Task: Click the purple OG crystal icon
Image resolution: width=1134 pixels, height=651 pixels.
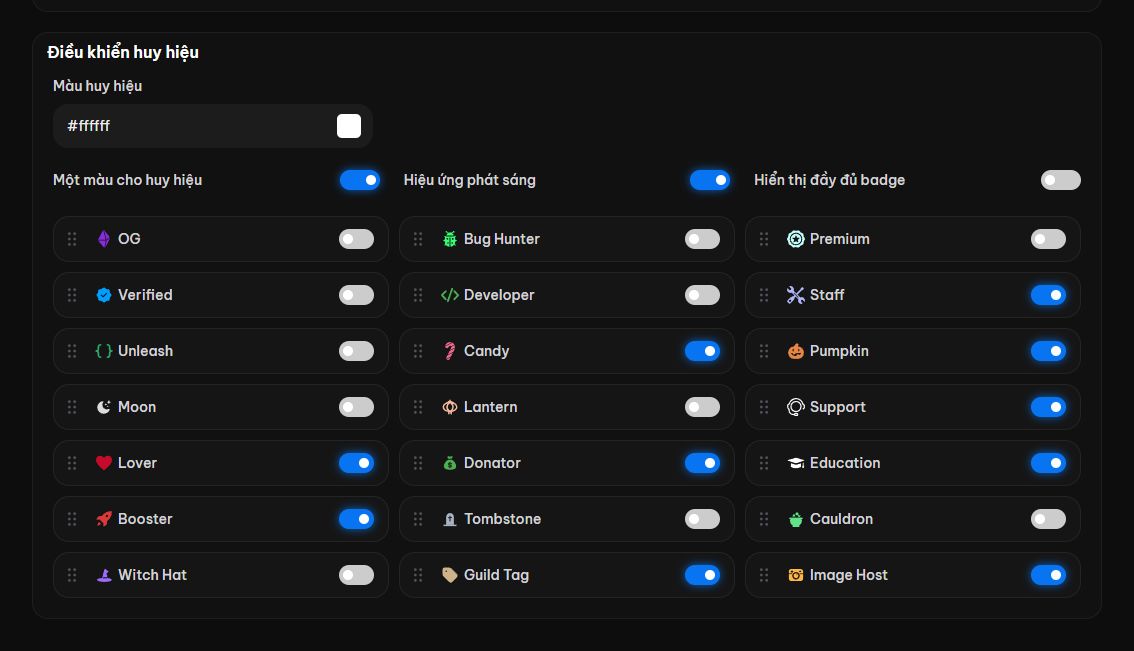Action: (103, 239)
